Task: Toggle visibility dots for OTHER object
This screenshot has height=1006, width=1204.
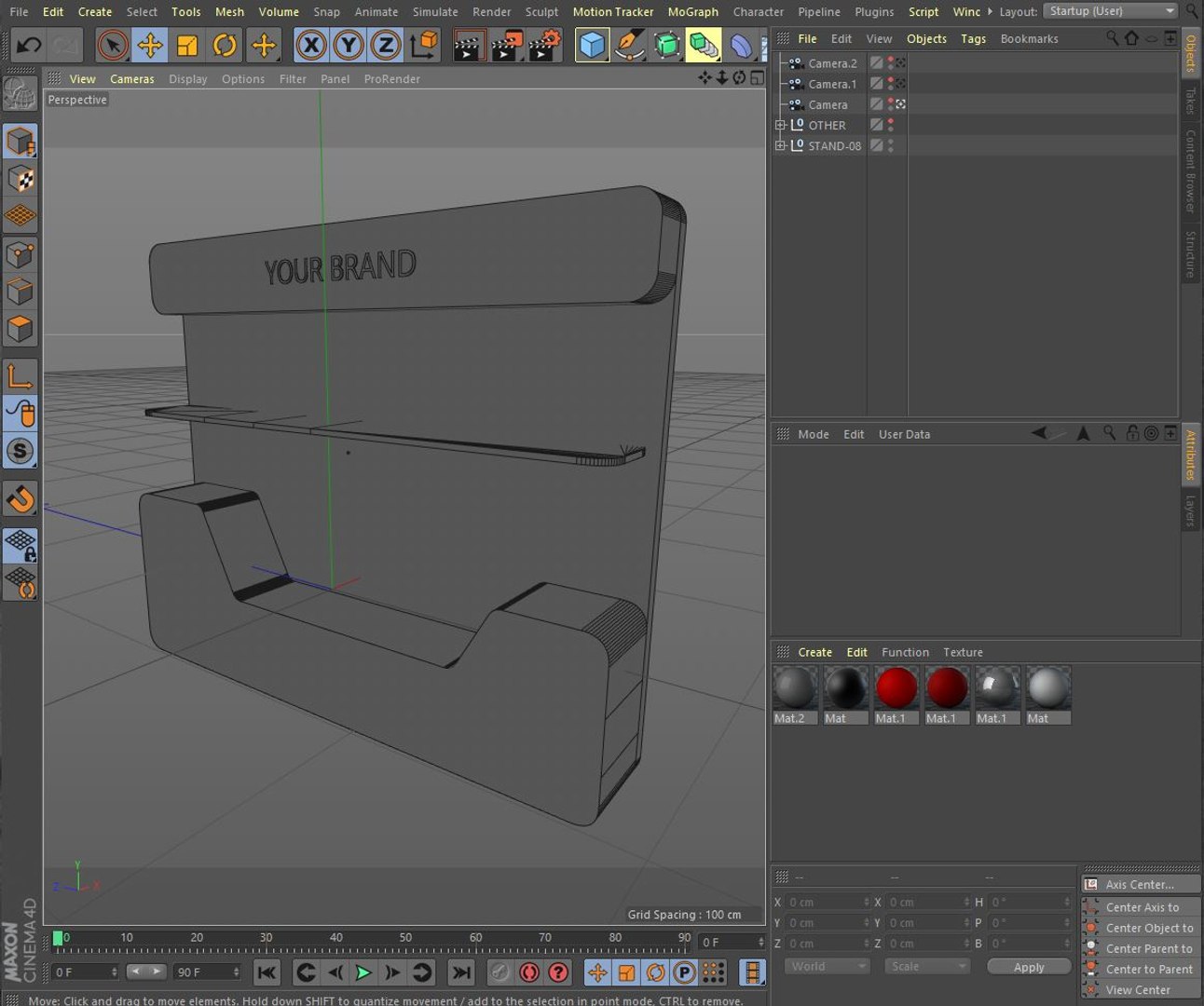Action: pos(891,125)
